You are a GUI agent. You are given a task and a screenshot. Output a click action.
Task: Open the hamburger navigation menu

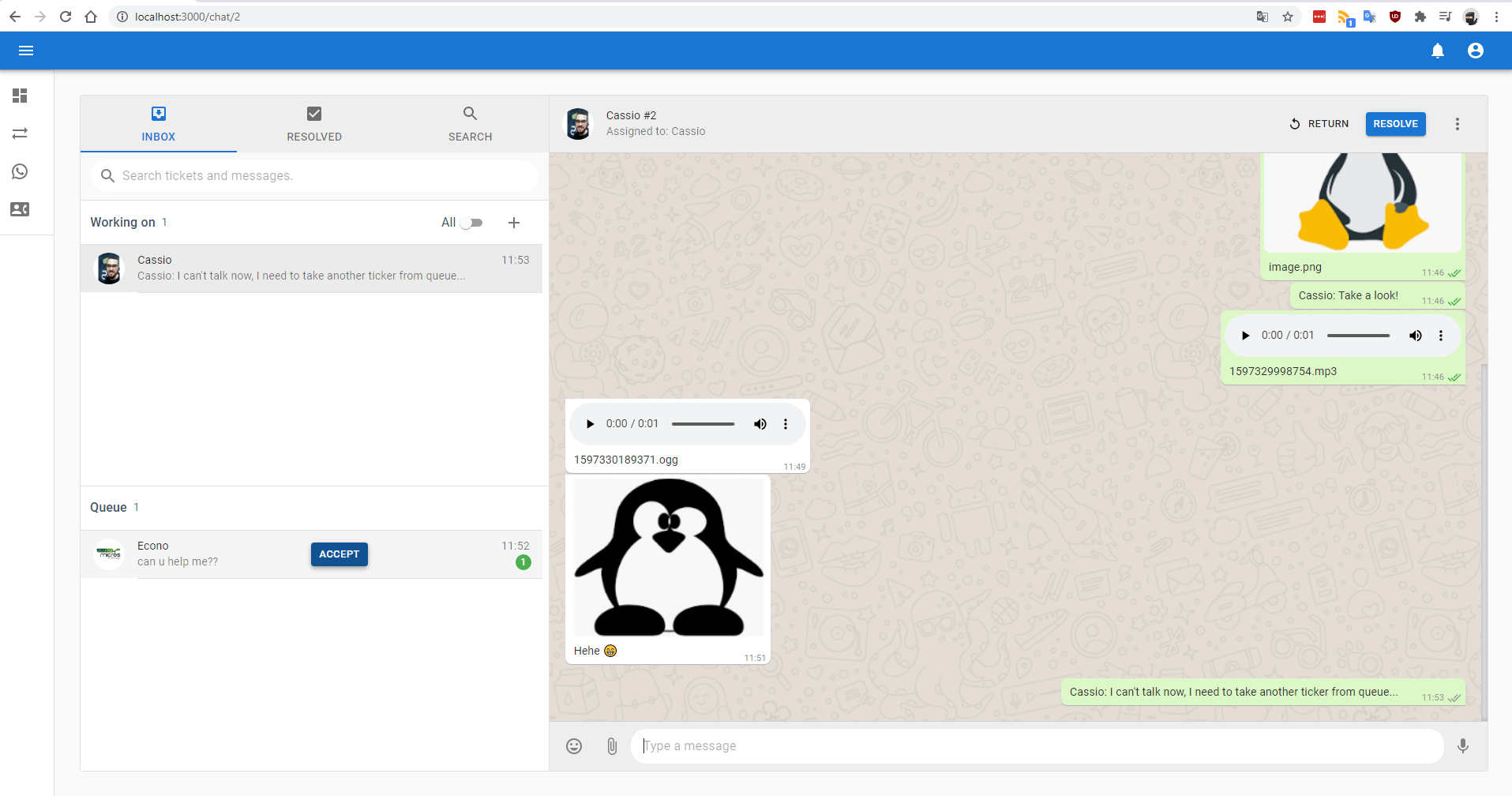26,51
